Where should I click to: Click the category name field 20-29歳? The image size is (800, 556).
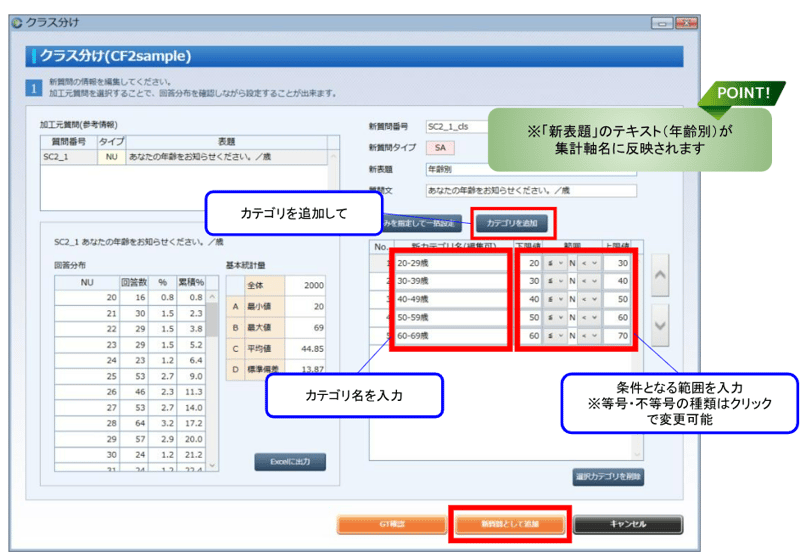[451, 263]
